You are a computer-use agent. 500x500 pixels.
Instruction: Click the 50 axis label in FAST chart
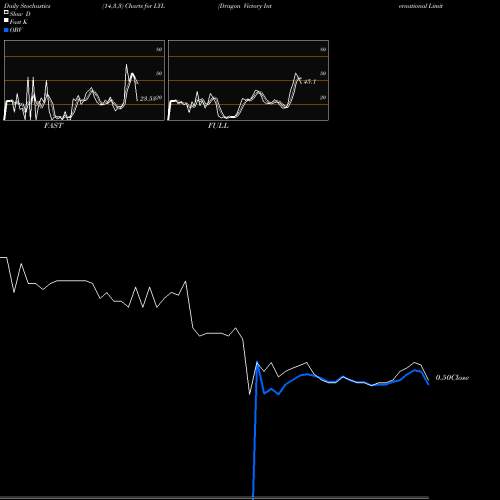[159, 73]
